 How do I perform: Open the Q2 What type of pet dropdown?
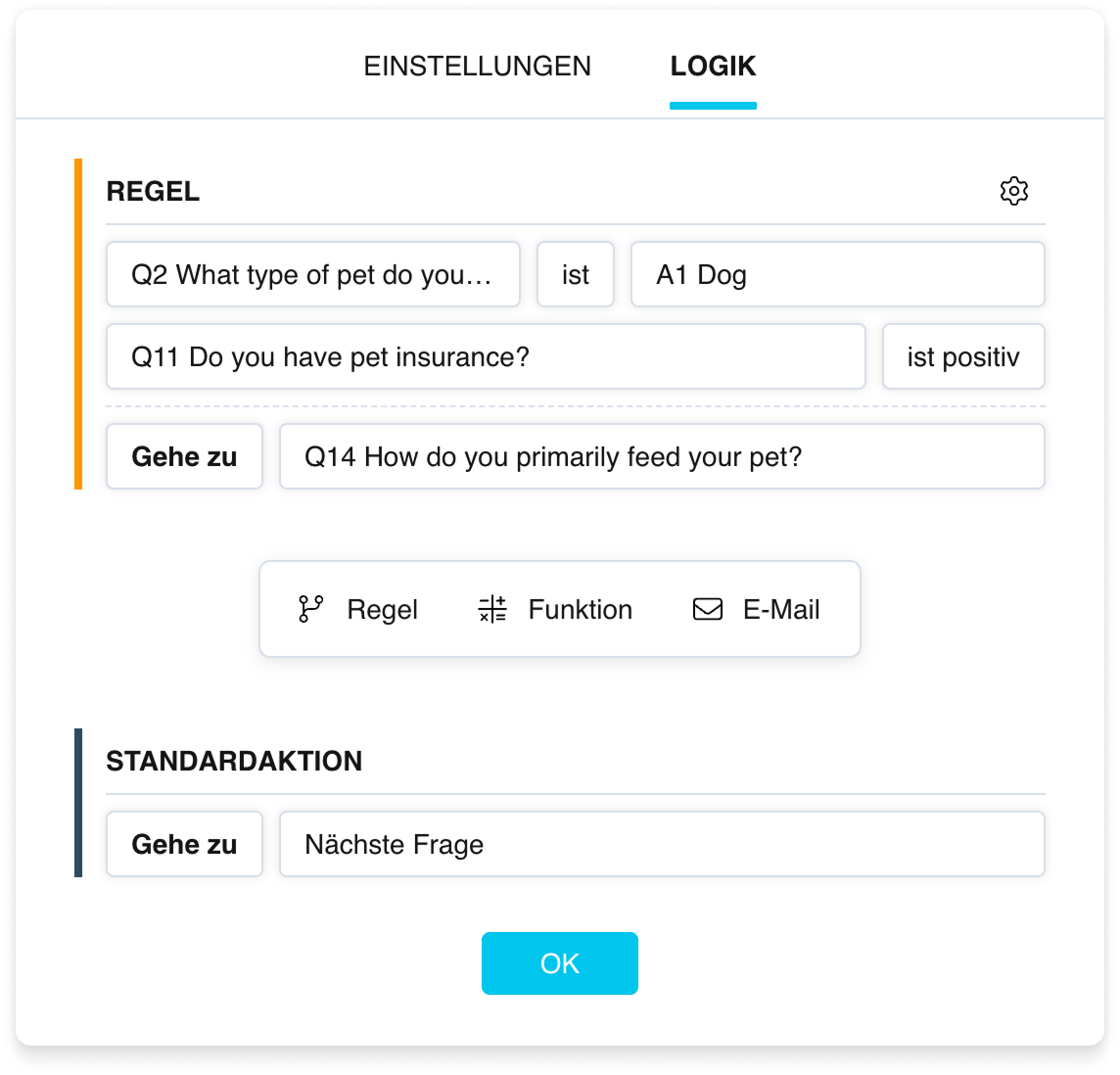(313, 274)
